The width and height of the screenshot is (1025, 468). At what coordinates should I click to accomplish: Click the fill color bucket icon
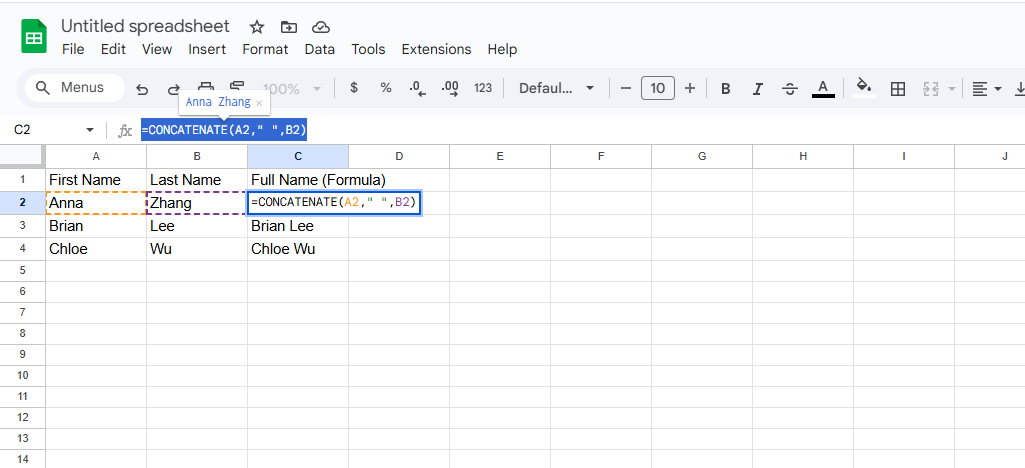pyautogui.click(x=864, y=87)
